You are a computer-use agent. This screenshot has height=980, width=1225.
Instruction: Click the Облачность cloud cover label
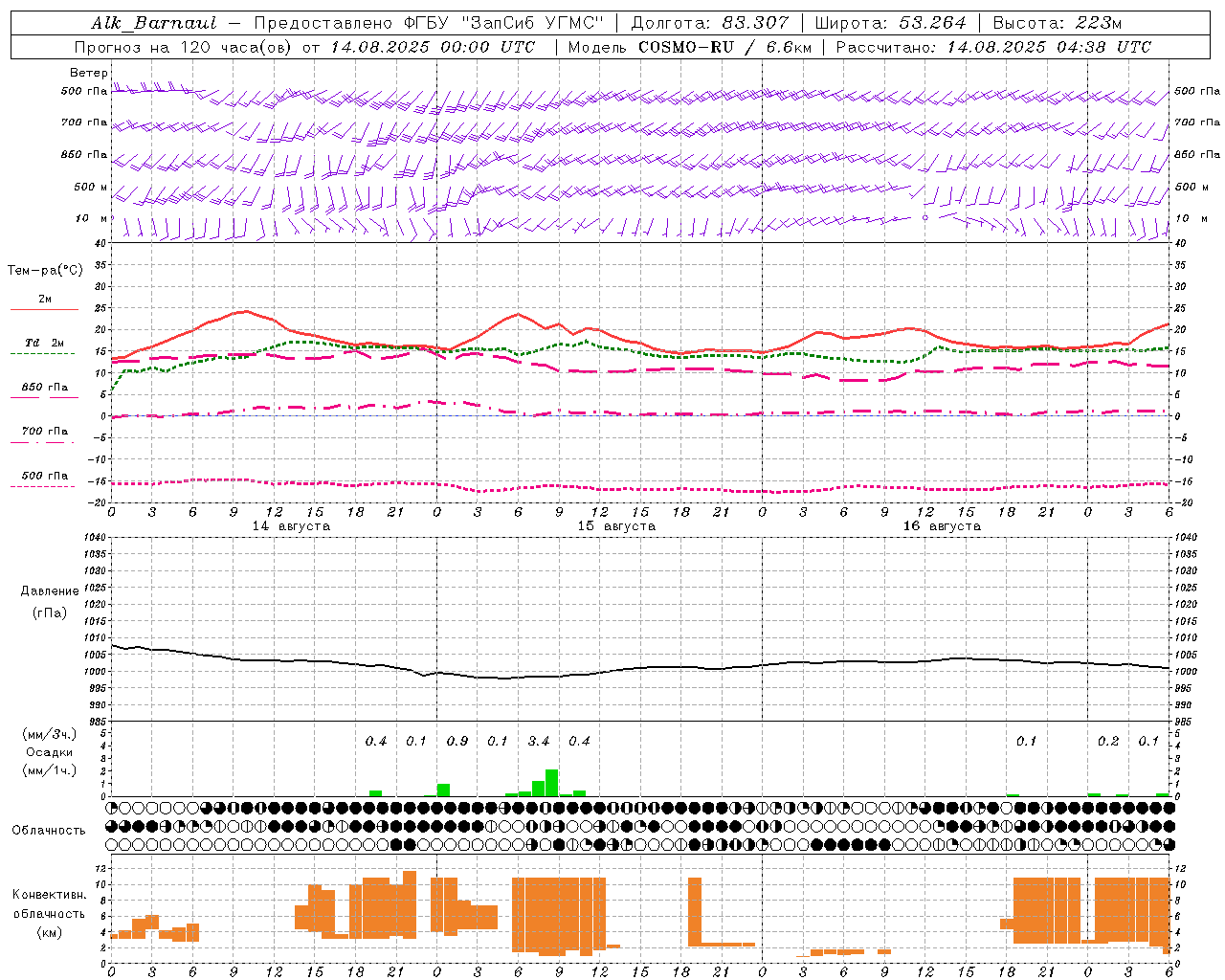49,830
